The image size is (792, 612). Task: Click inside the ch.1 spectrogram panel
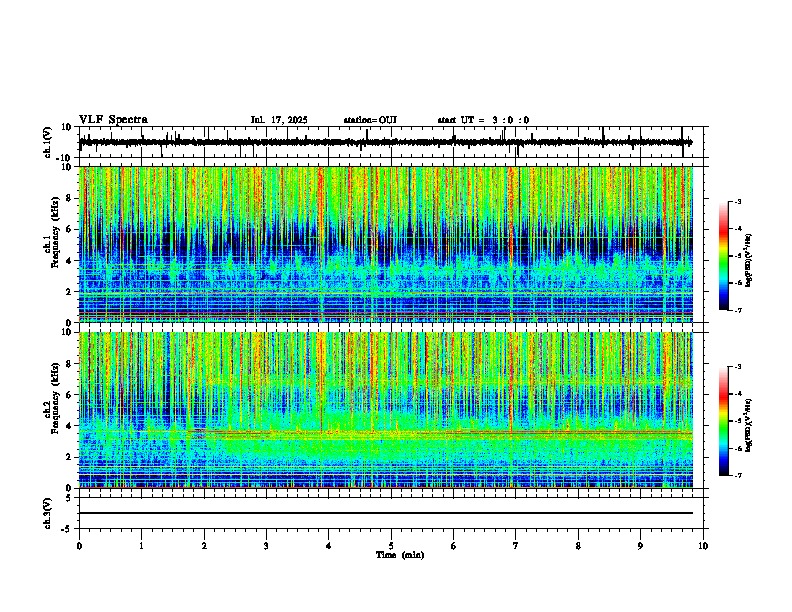click(x=385, y=244)
